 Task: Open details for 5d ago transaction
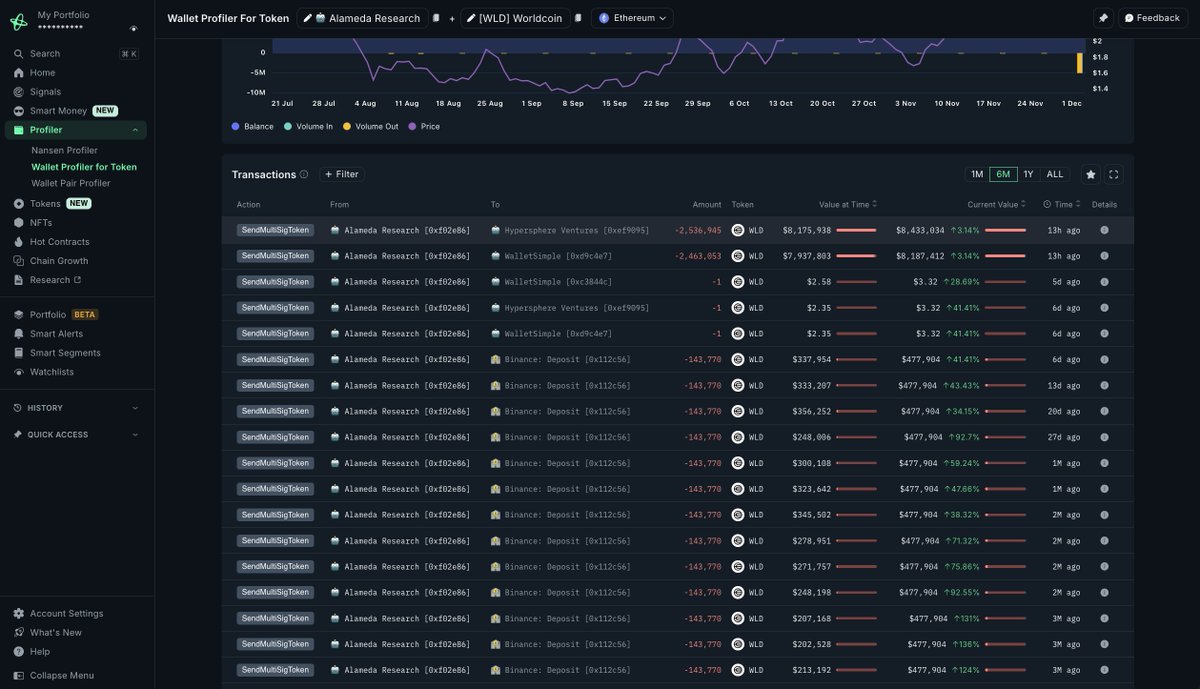1104,282
